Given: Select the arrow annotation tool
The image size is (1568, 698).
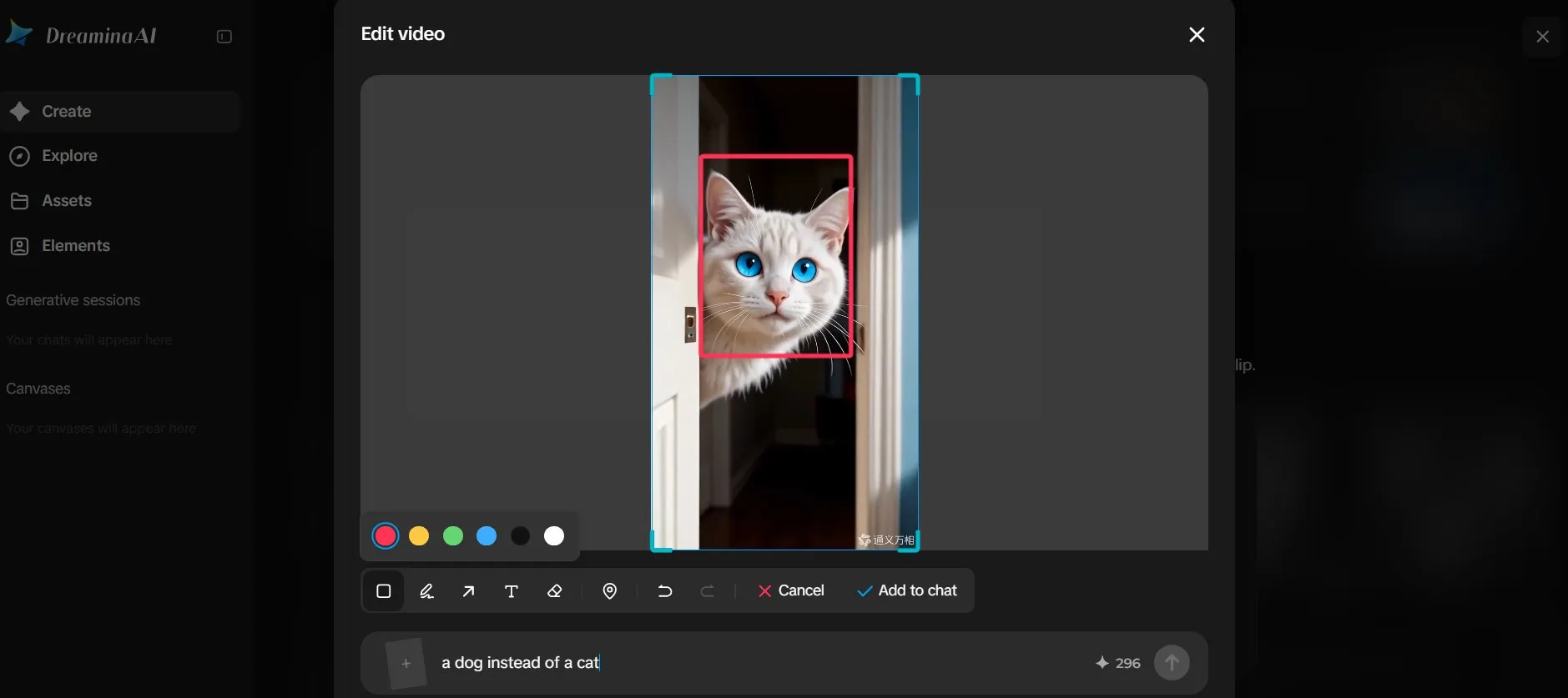Looking at the screenshot, I should [x=469, y=591].
